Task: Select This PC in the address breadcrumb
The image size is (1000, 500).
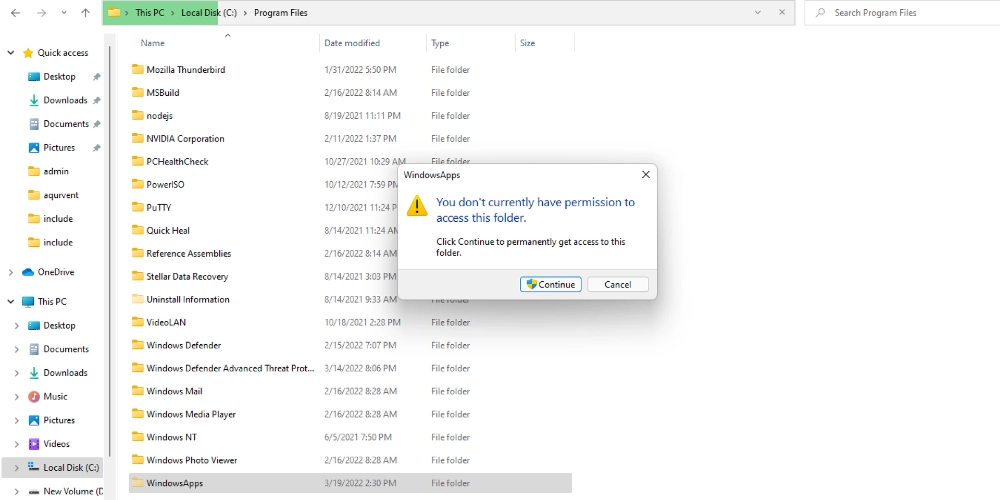Action: (x=149, y=13)
